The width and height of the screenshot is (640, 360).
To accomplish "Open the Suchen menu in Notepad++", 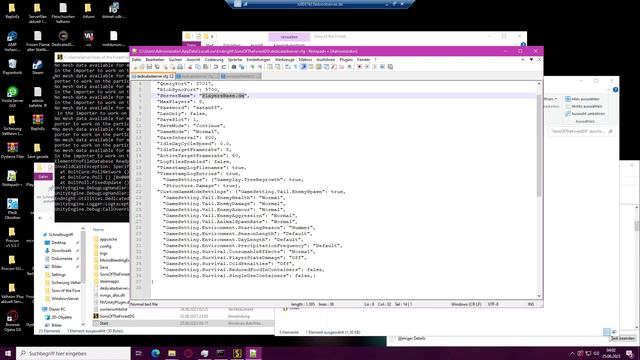I will 175,60.
